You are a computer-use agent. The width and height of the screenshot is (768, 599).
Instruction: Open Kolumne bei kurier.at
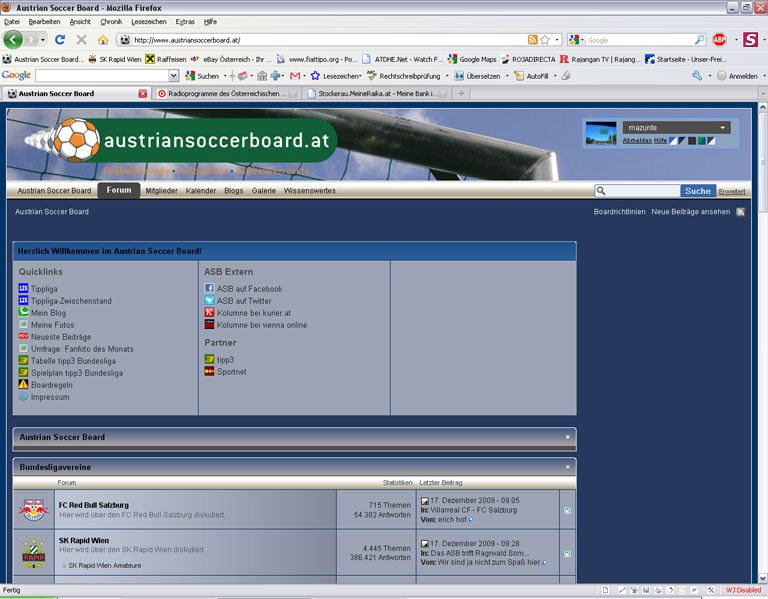pos(254,313)
